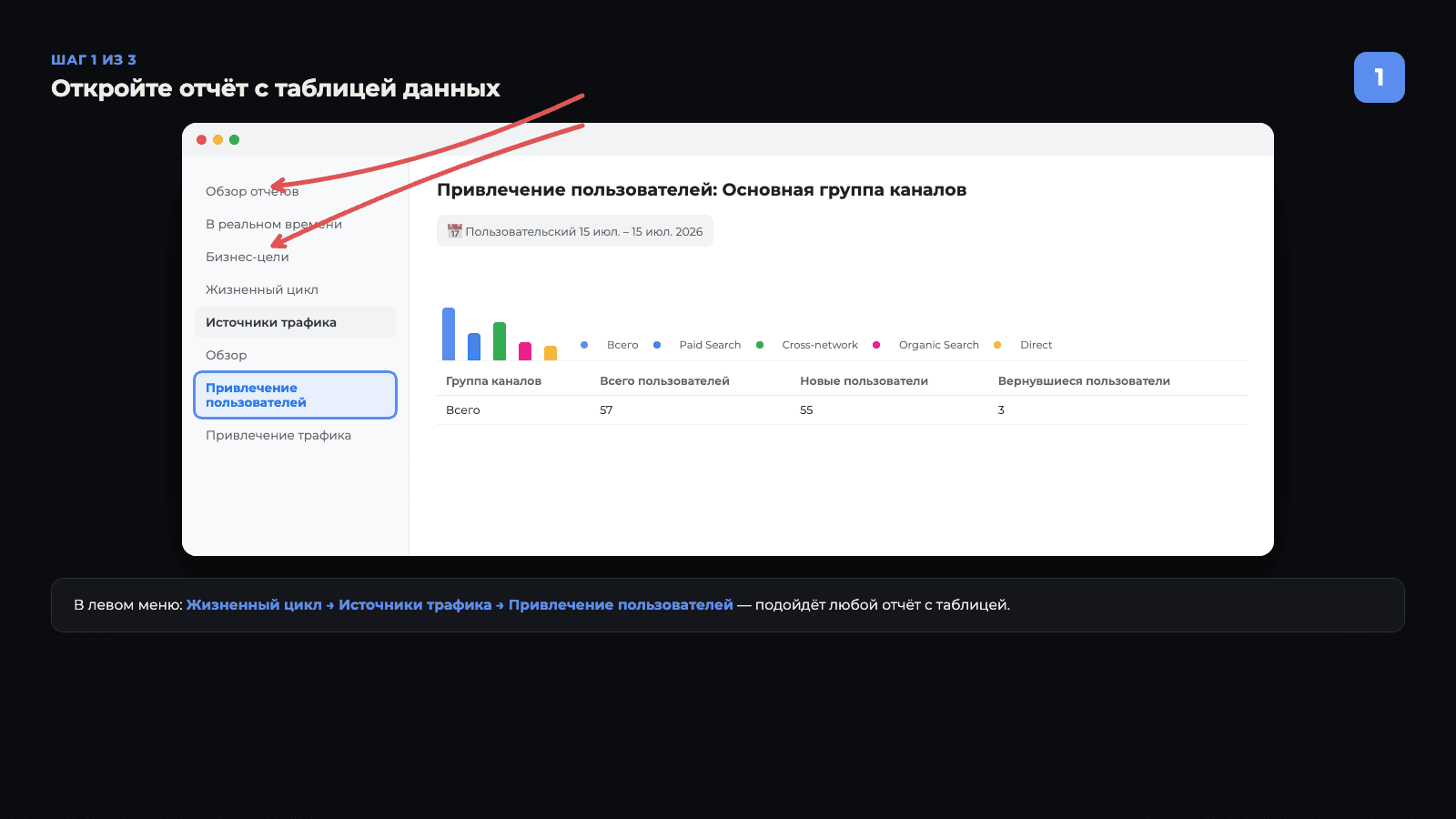Screen dimensions: 1456x819
Task: Click calendar icon in date chip
Action: 454,231
